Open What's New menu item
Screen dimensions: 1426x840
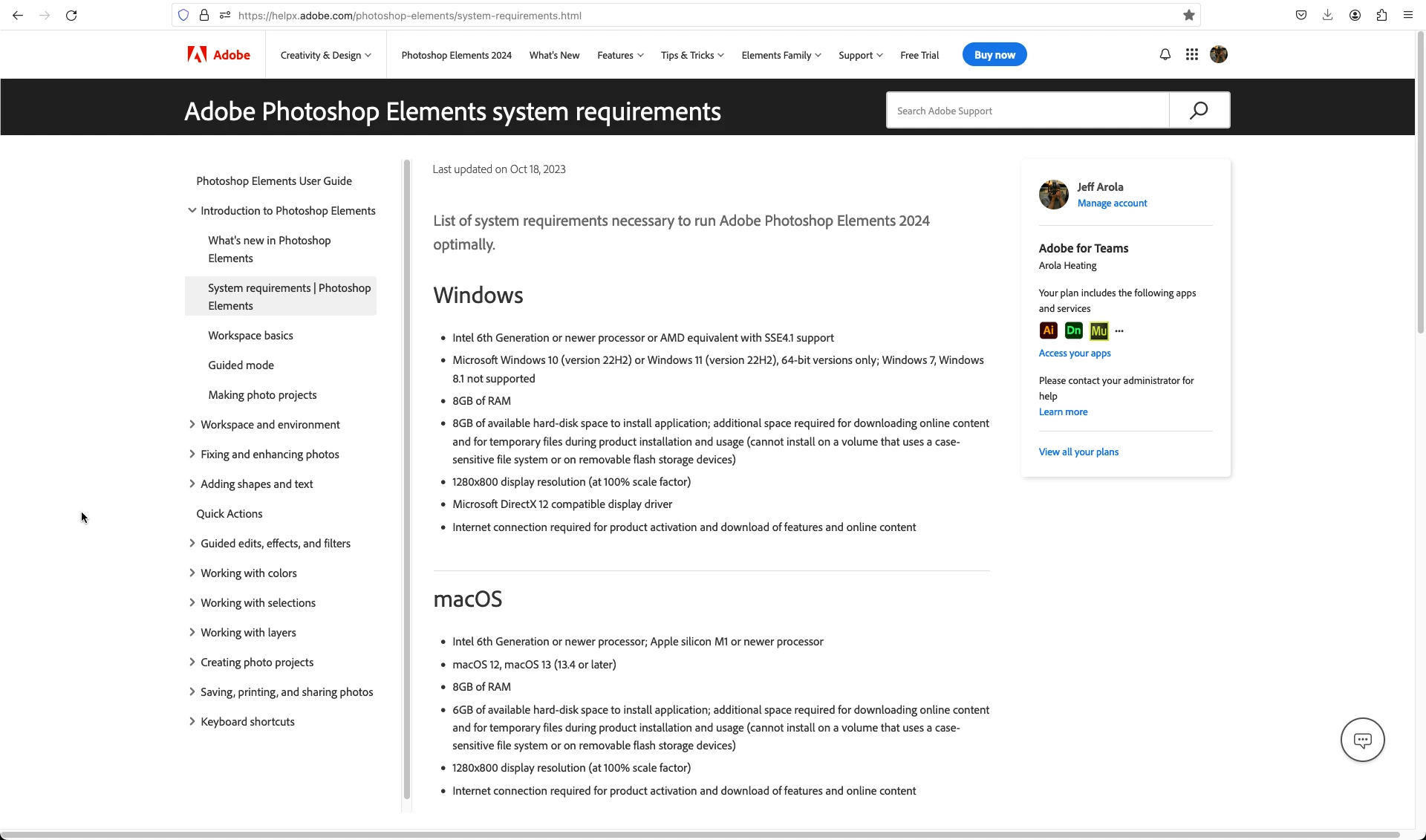[554, 55]
